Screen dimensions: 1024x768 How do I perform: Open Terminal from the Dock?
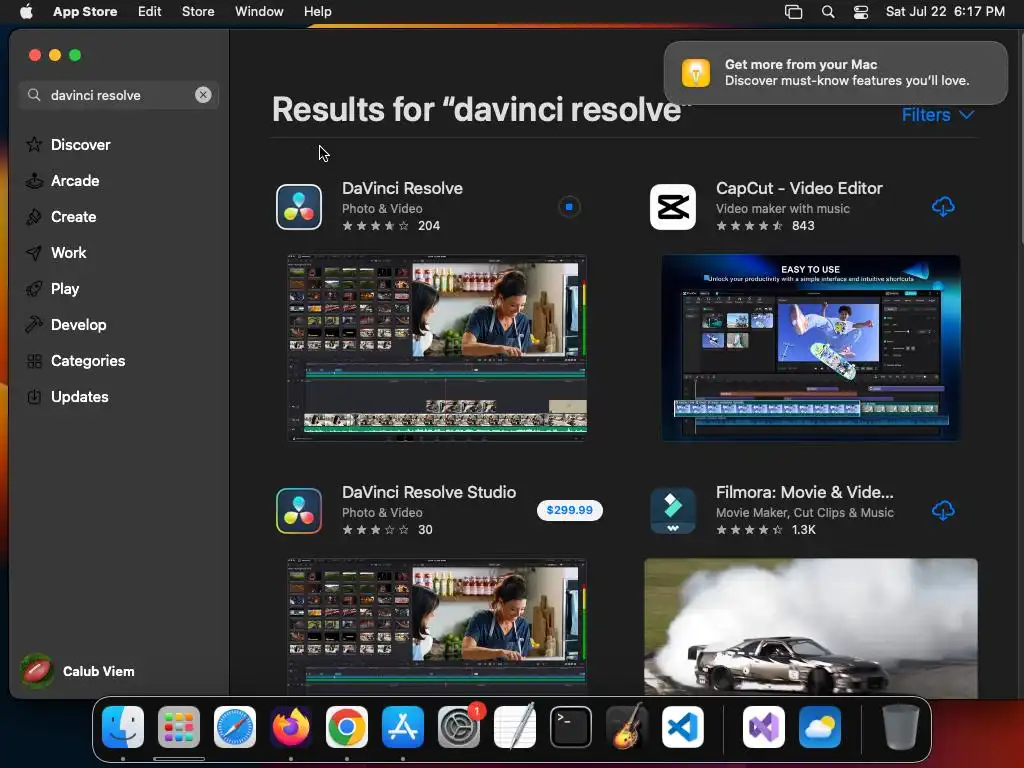(x=571, y=727)
